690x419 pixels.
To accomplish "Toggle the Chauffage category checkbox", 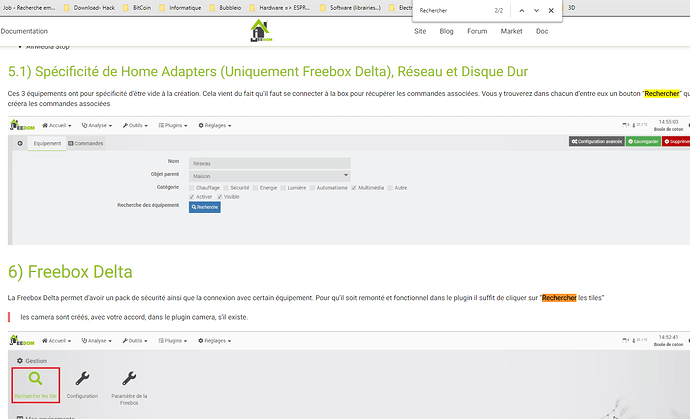I will pos(191,188).
